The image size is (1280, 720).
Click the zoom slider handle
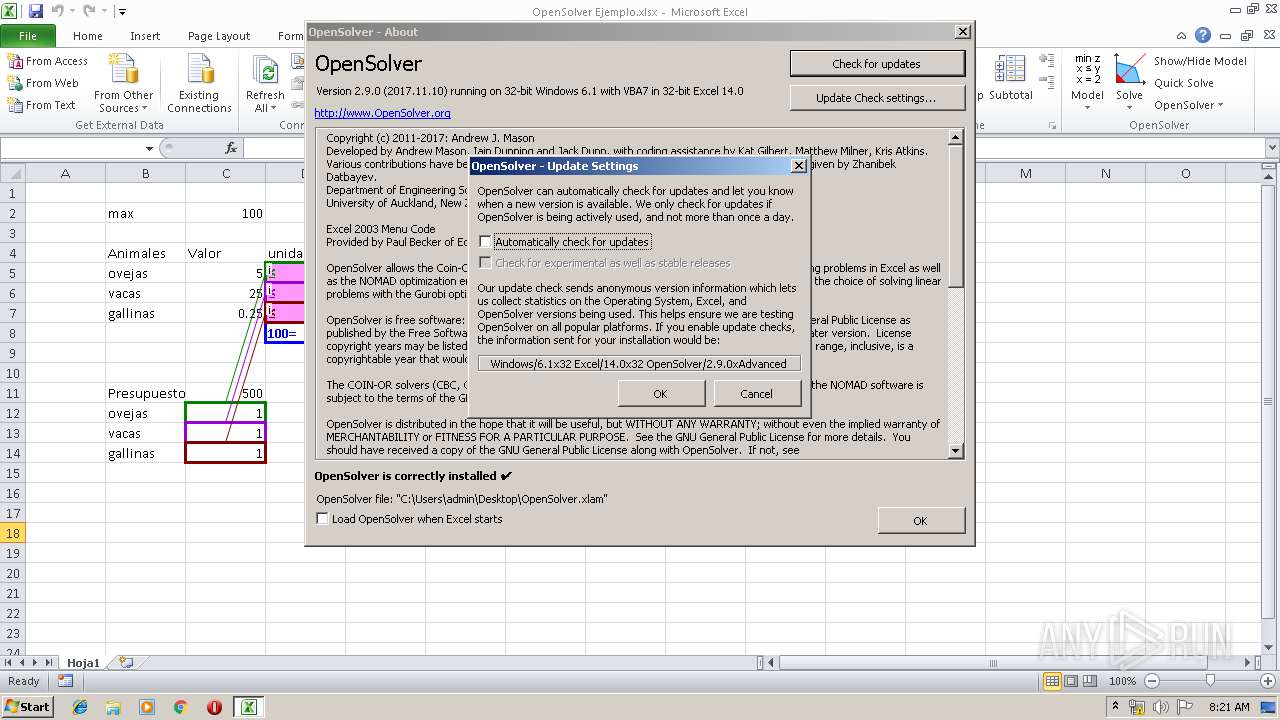tap(1209, 681)
